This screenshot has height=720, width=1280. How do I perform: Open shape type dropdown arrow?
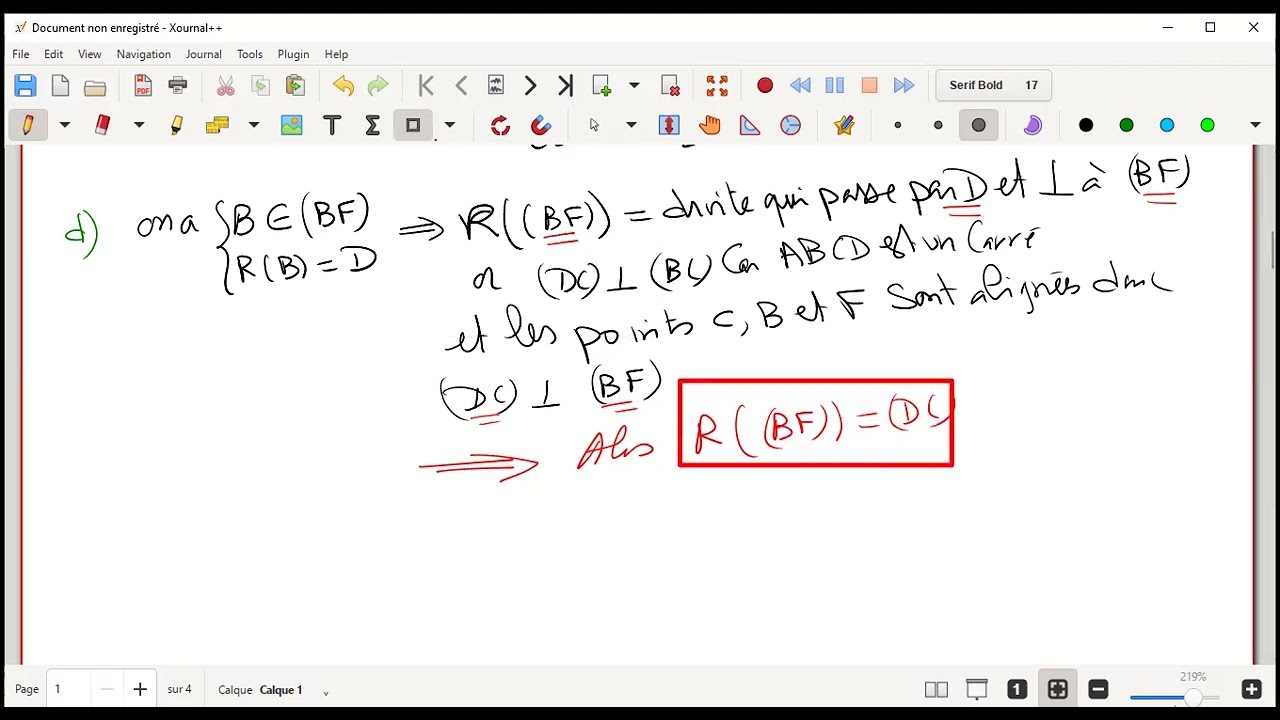pyautogui.click(x=450, y=125)
